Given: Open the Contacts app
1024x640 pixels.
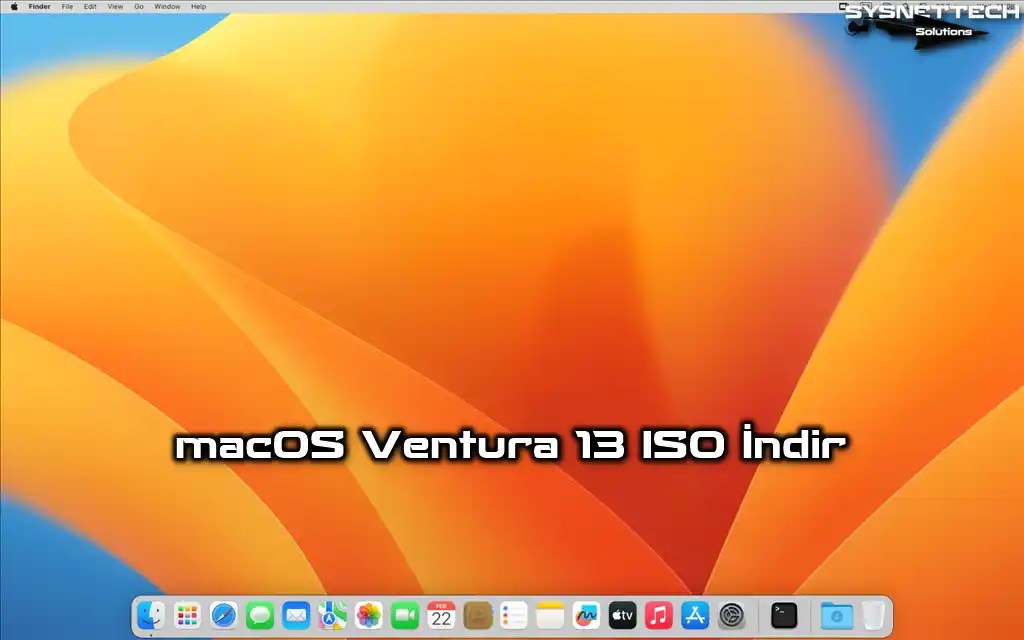Looking at the screenshot, I should click(477, 615).
